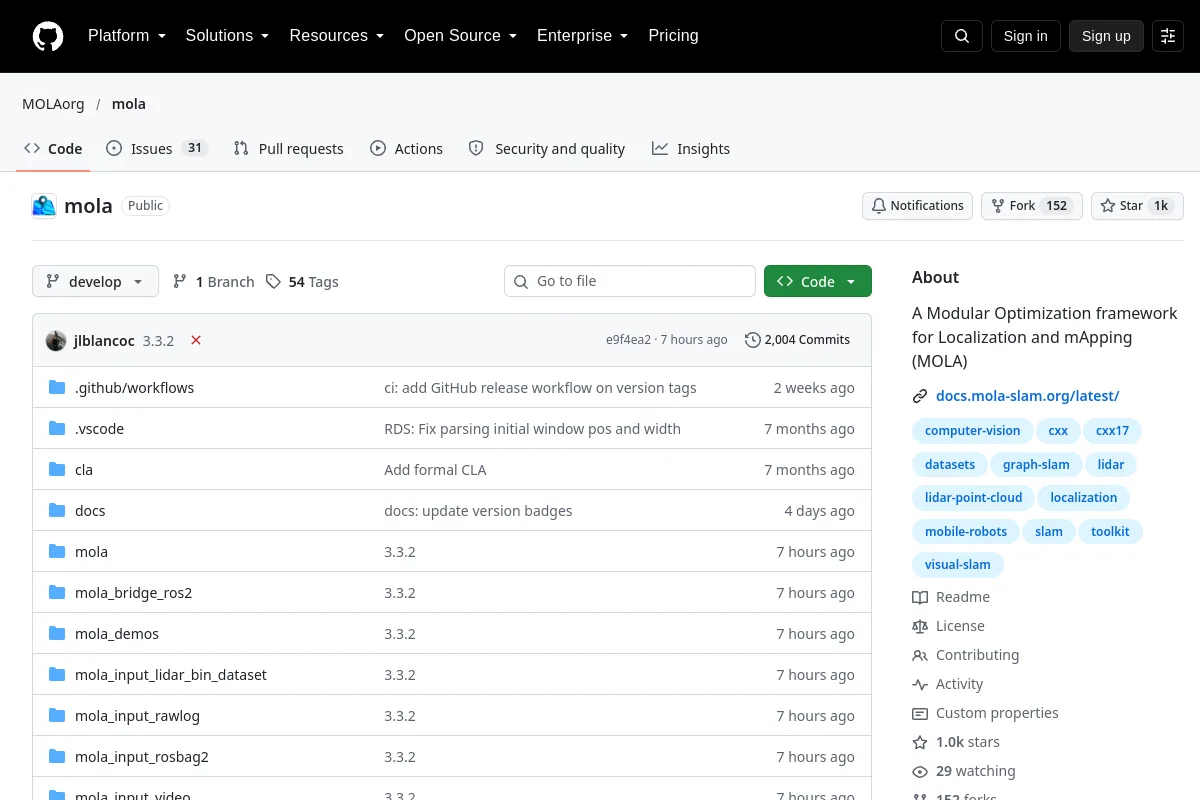Open the graph-slam topic tag
This screenshot has height=800, width=1200.
(1036, 464)
